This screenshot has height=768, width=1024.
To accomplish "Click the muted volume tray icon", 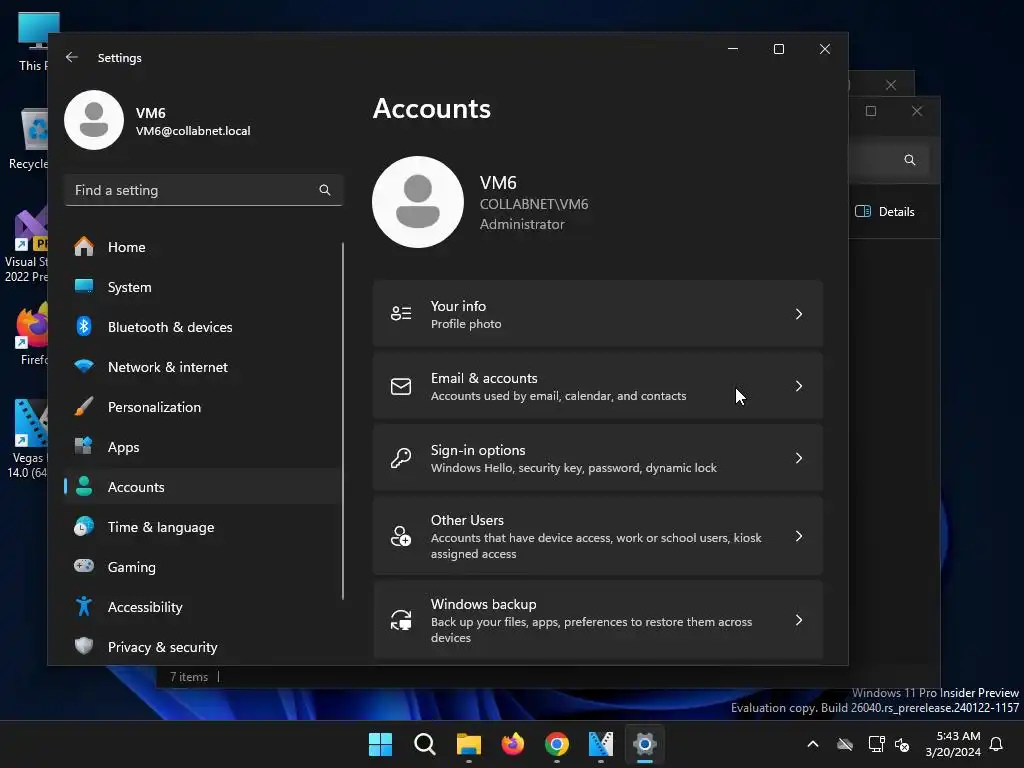I will tap(903, 744).
